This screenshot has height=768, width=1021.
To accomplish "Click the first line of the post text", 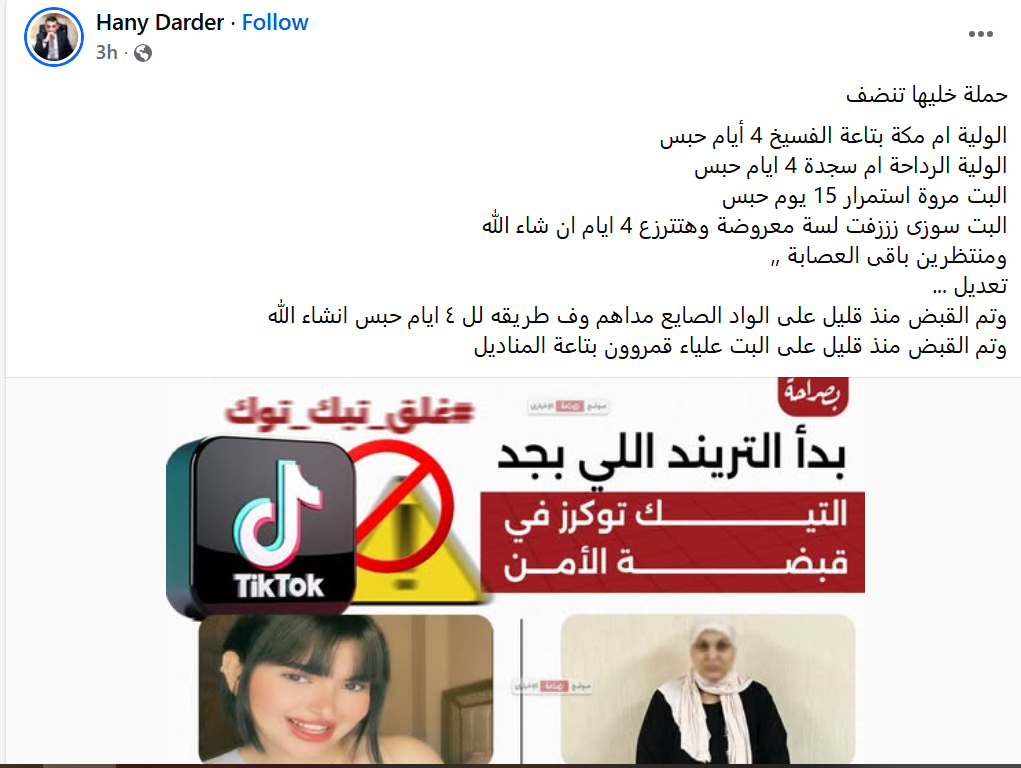I will (x=927, y=95).
